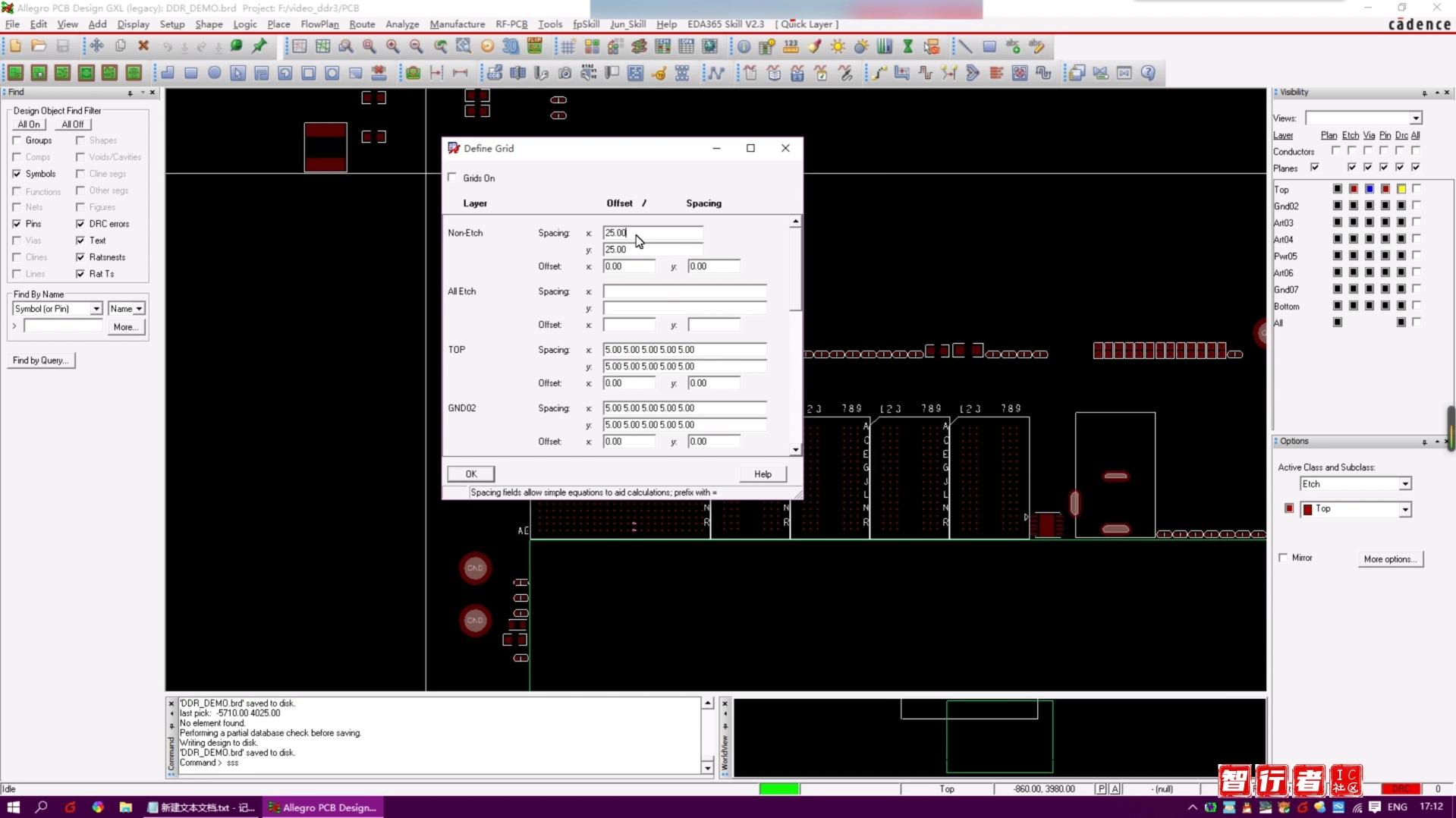Uncheck the Symbols find filter checkbox
Image resolution: width=1456 pixels, height=818 pixels.
point(17,174)
